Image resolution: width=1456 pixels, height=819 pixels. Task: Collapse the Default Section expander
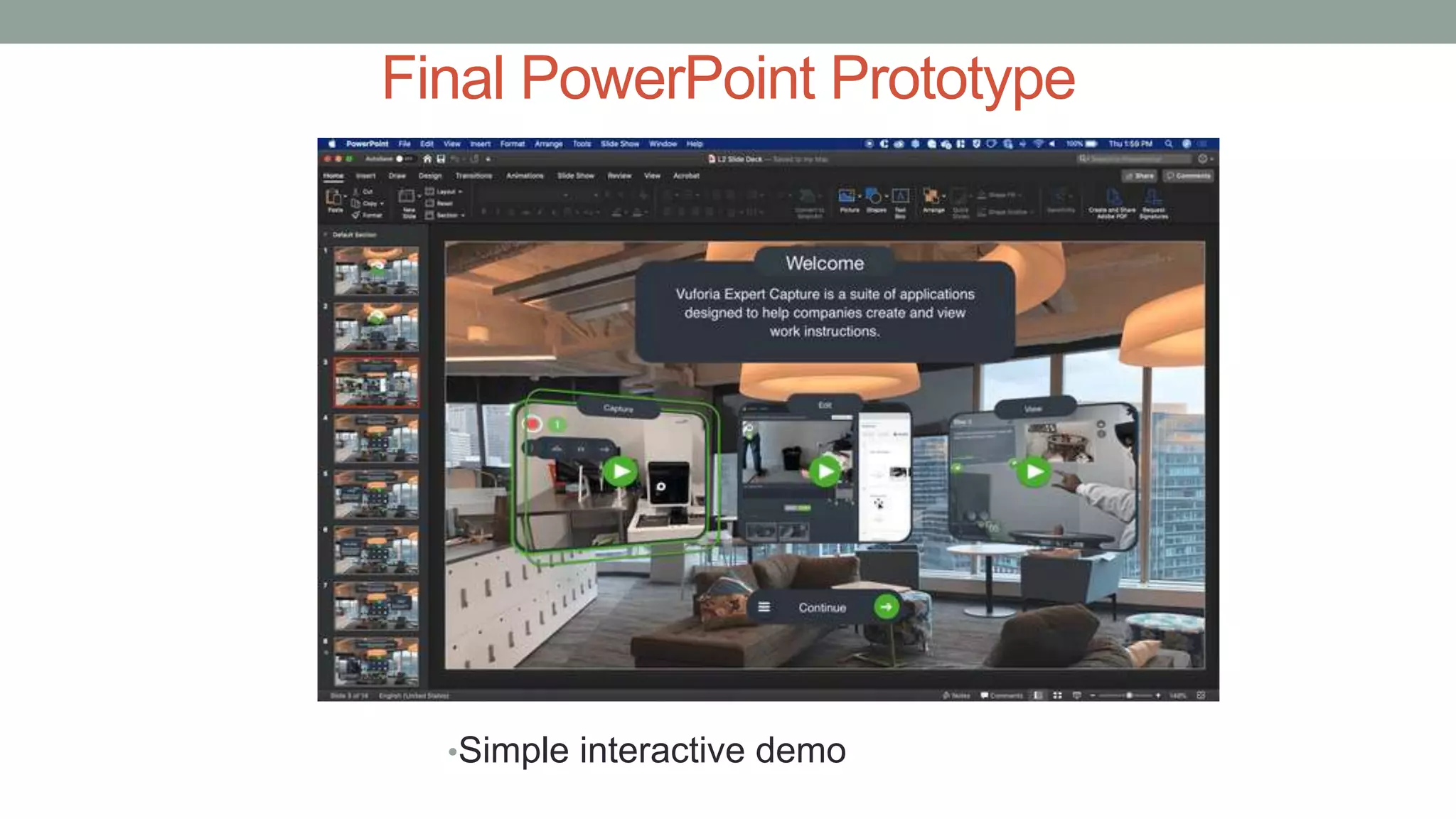click(x=326, y=235)
